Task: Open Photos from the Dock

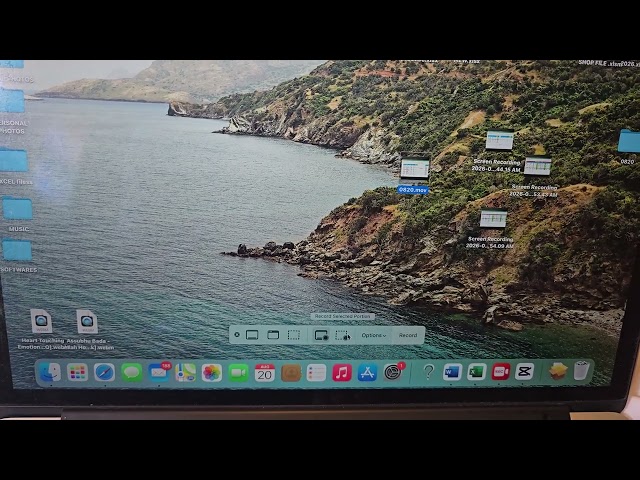Action: 212,373
